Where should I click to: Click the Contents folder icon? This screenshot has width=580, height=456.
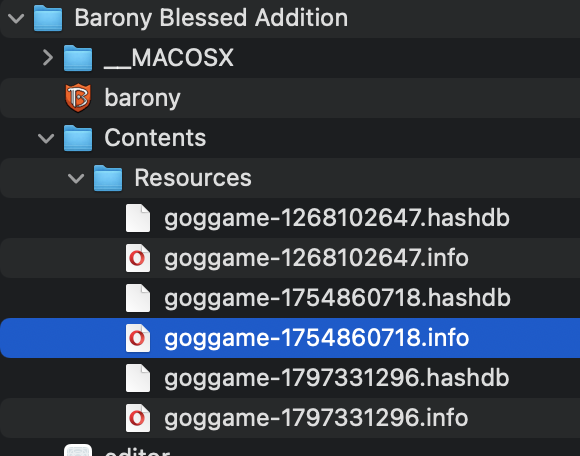(78, 138)
